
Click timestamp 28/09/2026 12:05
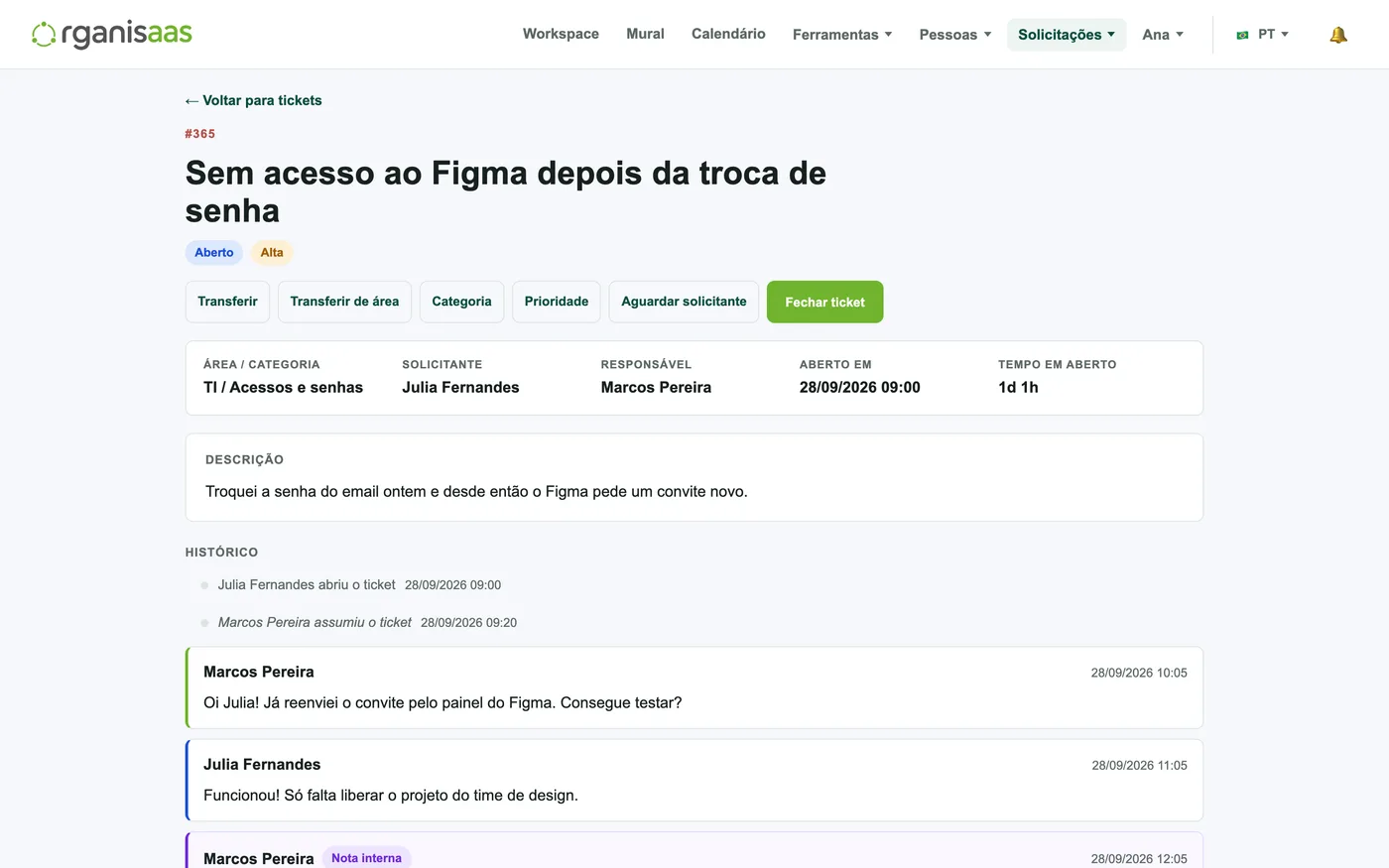1139,859
